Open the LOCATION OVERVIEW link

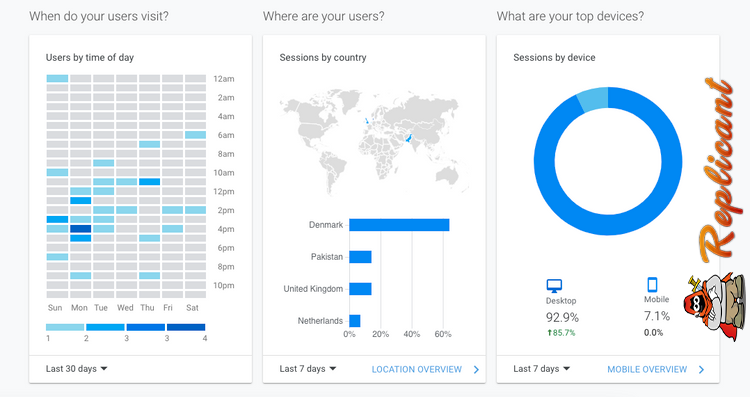click(417, 369)
